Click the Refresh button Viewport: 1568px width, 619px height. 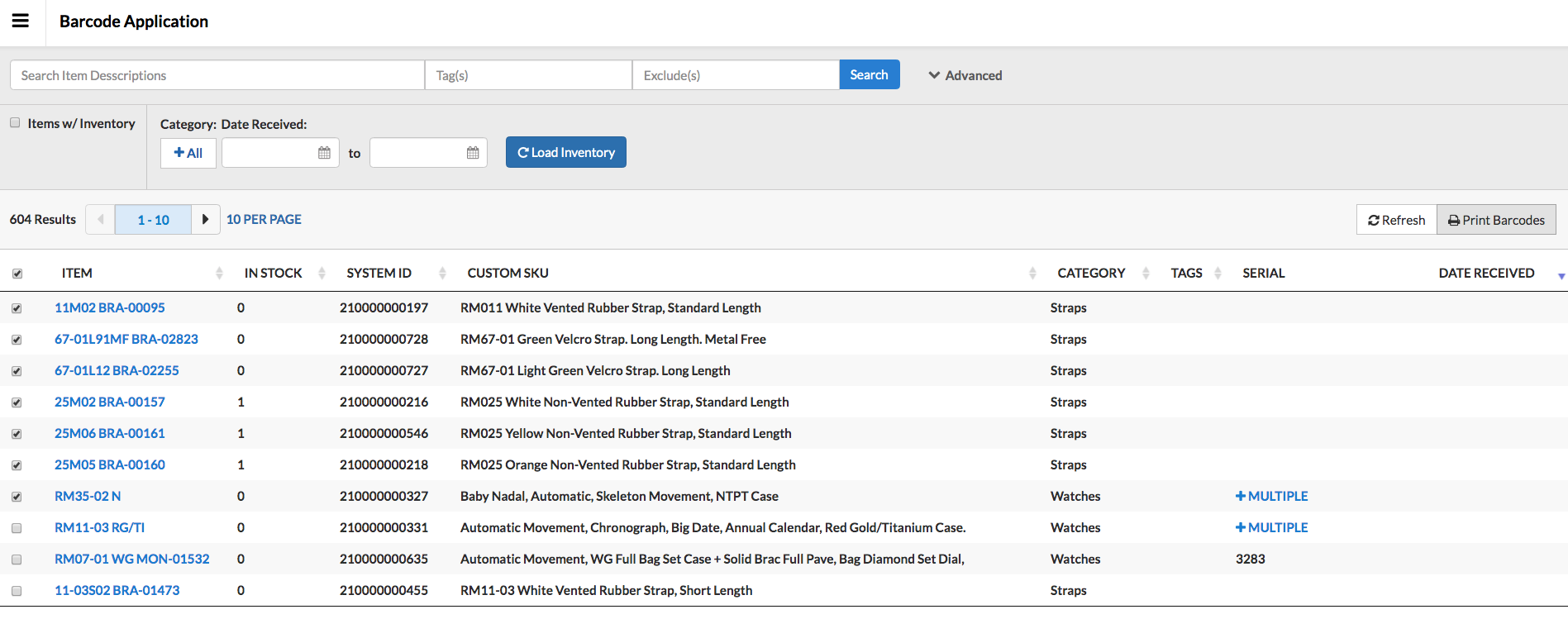coord(1396,220)
